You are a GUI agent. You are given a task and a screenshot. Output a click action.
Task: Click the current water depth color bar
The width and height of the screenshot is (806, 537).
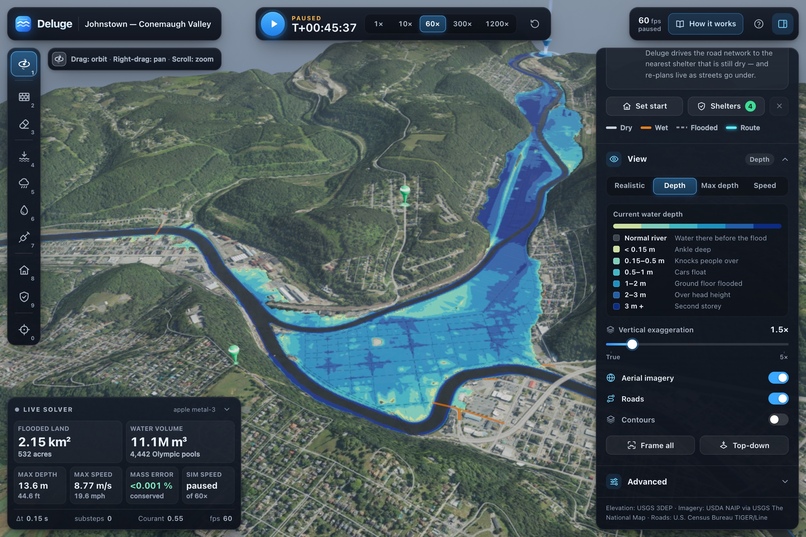pos(697,226)
